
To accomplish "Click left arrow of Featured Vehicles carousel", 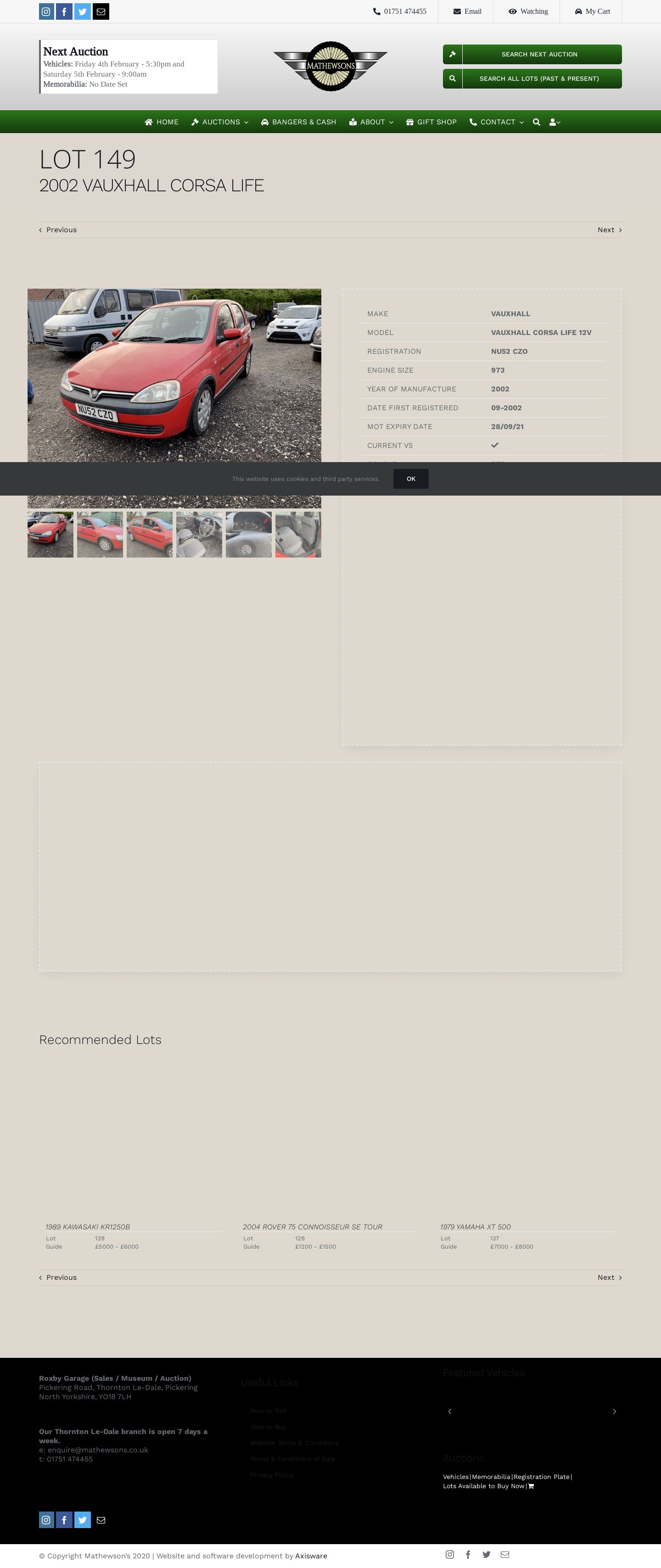I will (450, 1412).
